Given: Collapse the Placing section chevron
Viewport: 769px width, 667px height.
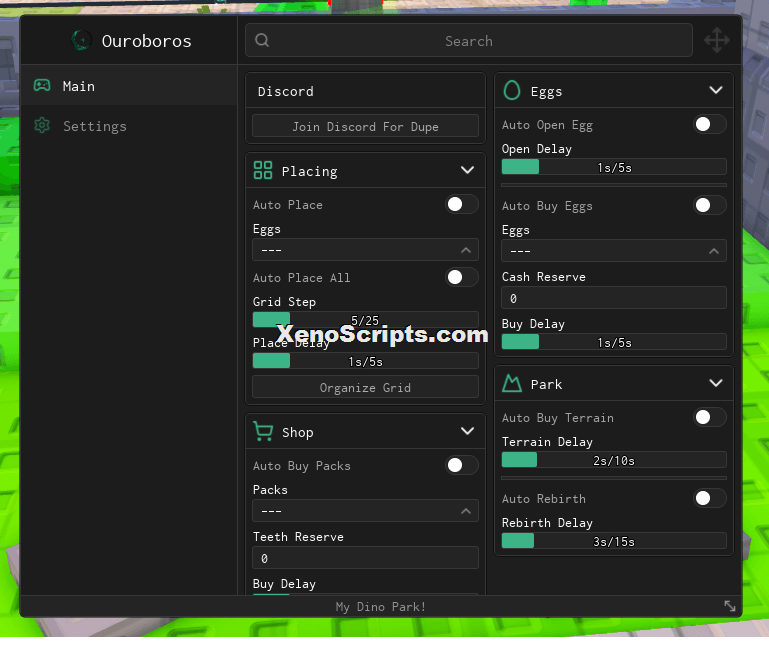Looking at the screenshot, I should point(467,170).
